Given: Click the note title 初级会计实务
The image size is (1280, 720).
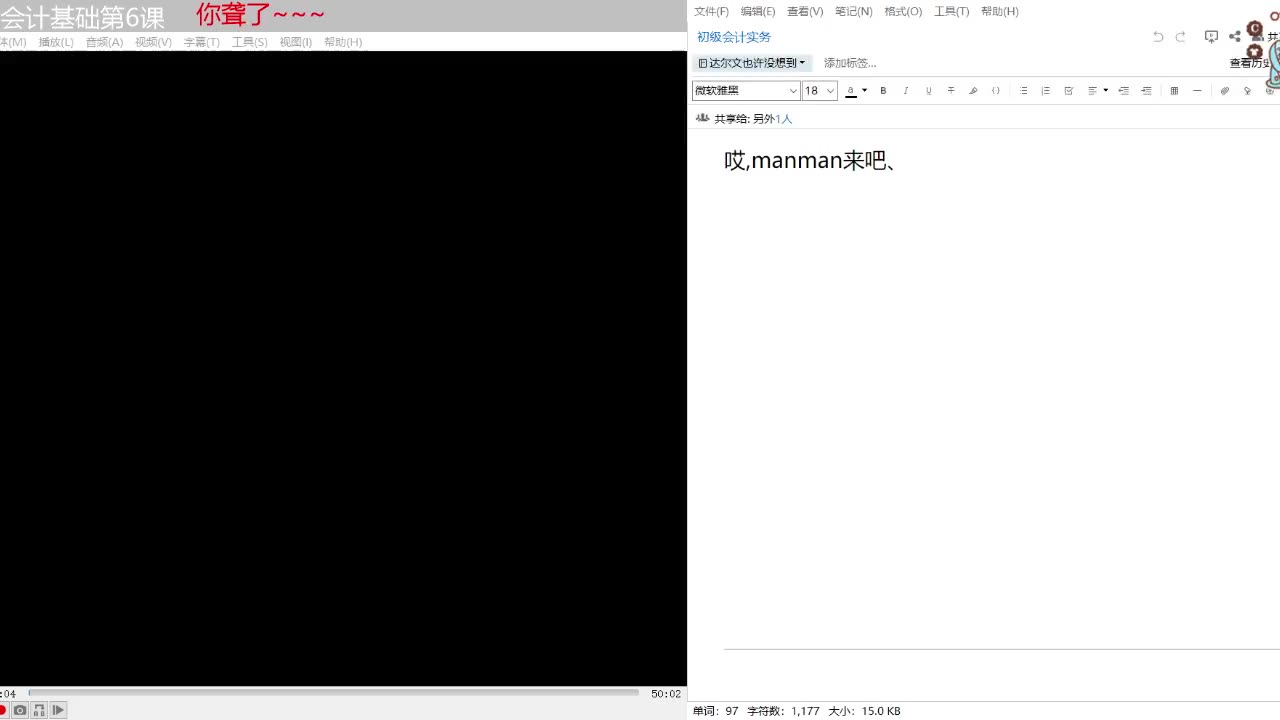Looking at the screenshot, I should pyautogui.click(x=734, y=37).
